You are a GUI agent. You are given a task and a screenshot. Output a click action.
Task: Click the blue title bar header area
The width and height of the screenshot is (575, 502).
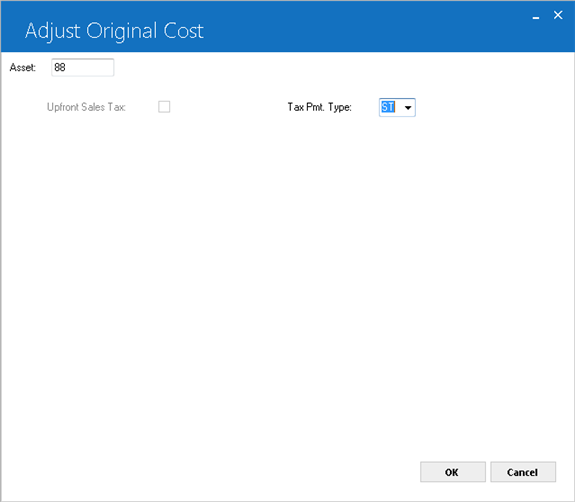(x=288, y=26)
